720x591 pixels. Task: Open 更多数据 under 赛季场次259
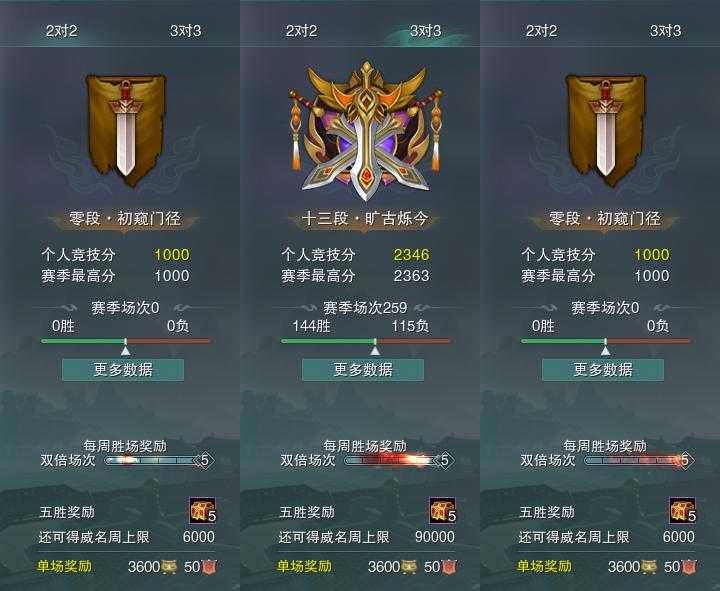click(363, 370)
